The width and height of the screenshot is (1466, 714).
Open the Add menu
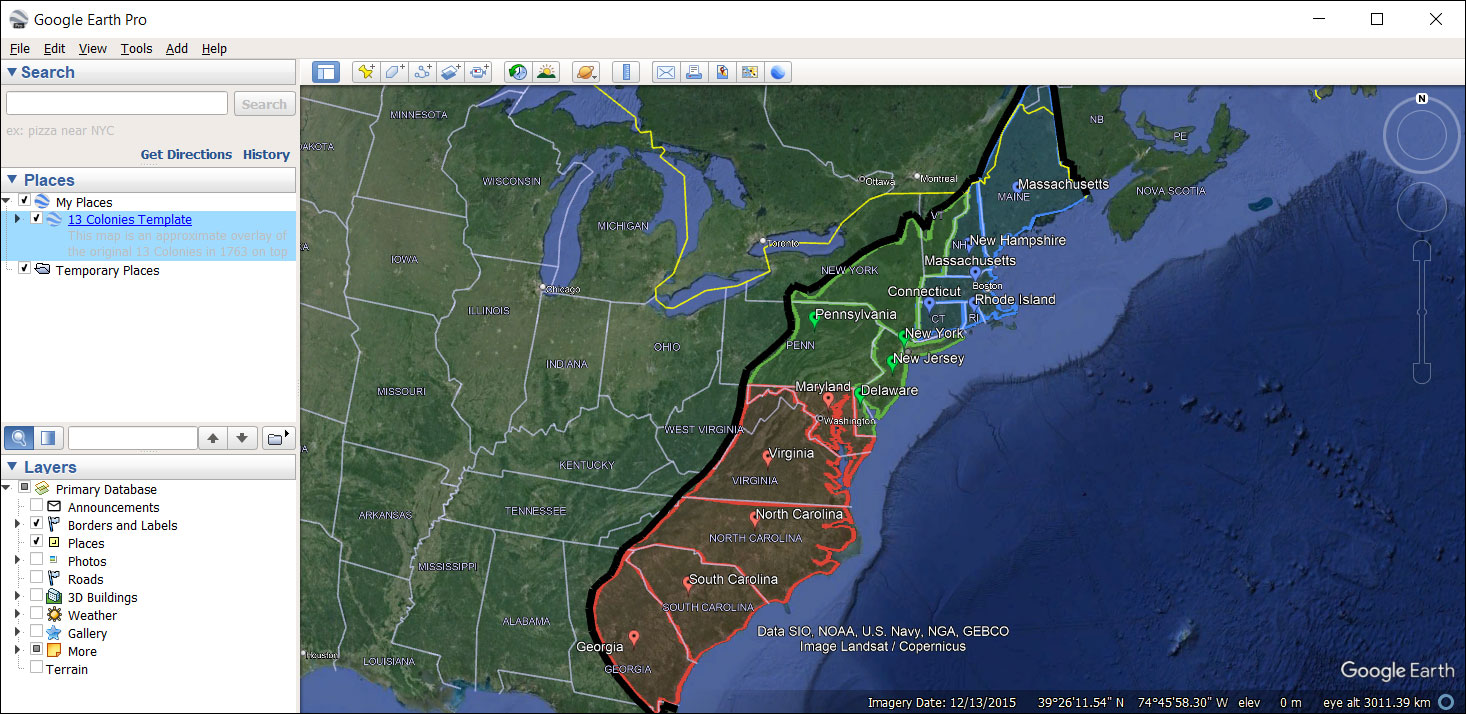pyautogui.click(x=177, y=48)
